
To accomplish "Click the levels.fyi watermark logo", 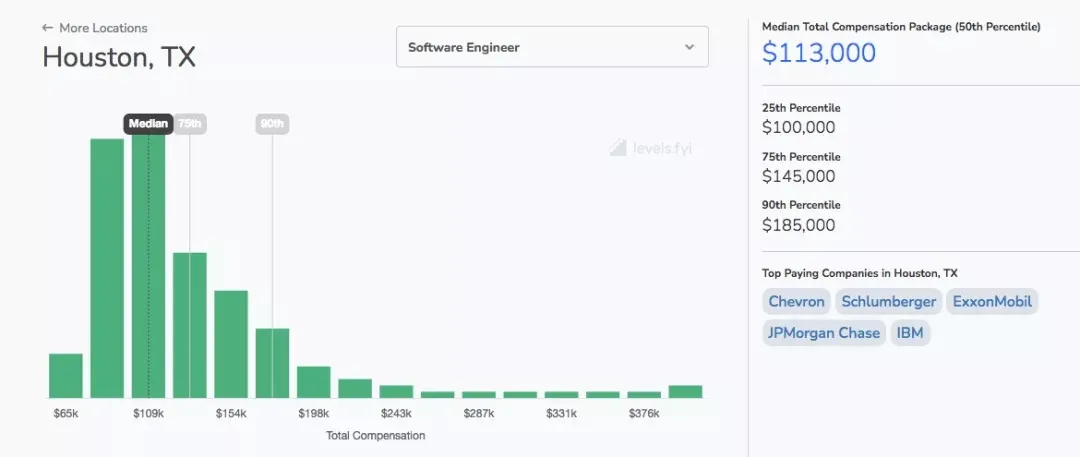I will pos(651,149).
